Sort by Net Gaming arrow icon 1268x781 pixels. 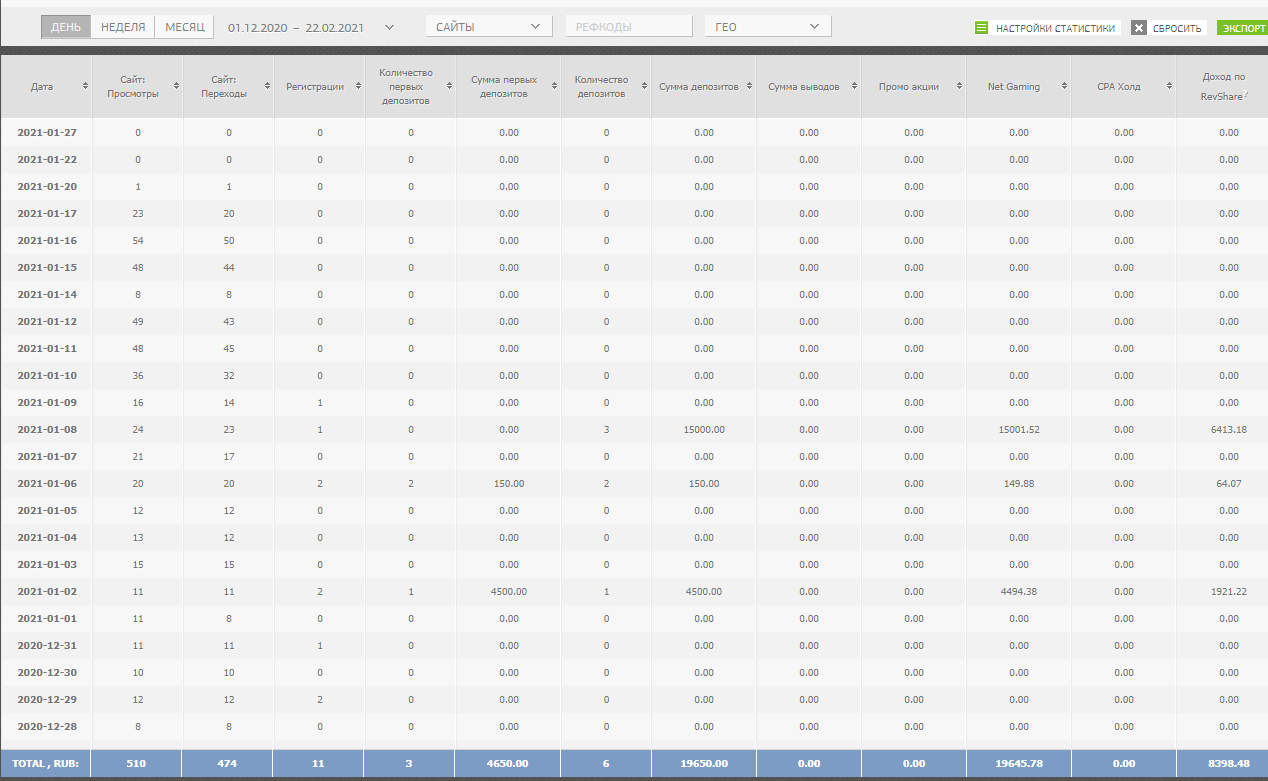1061,87
